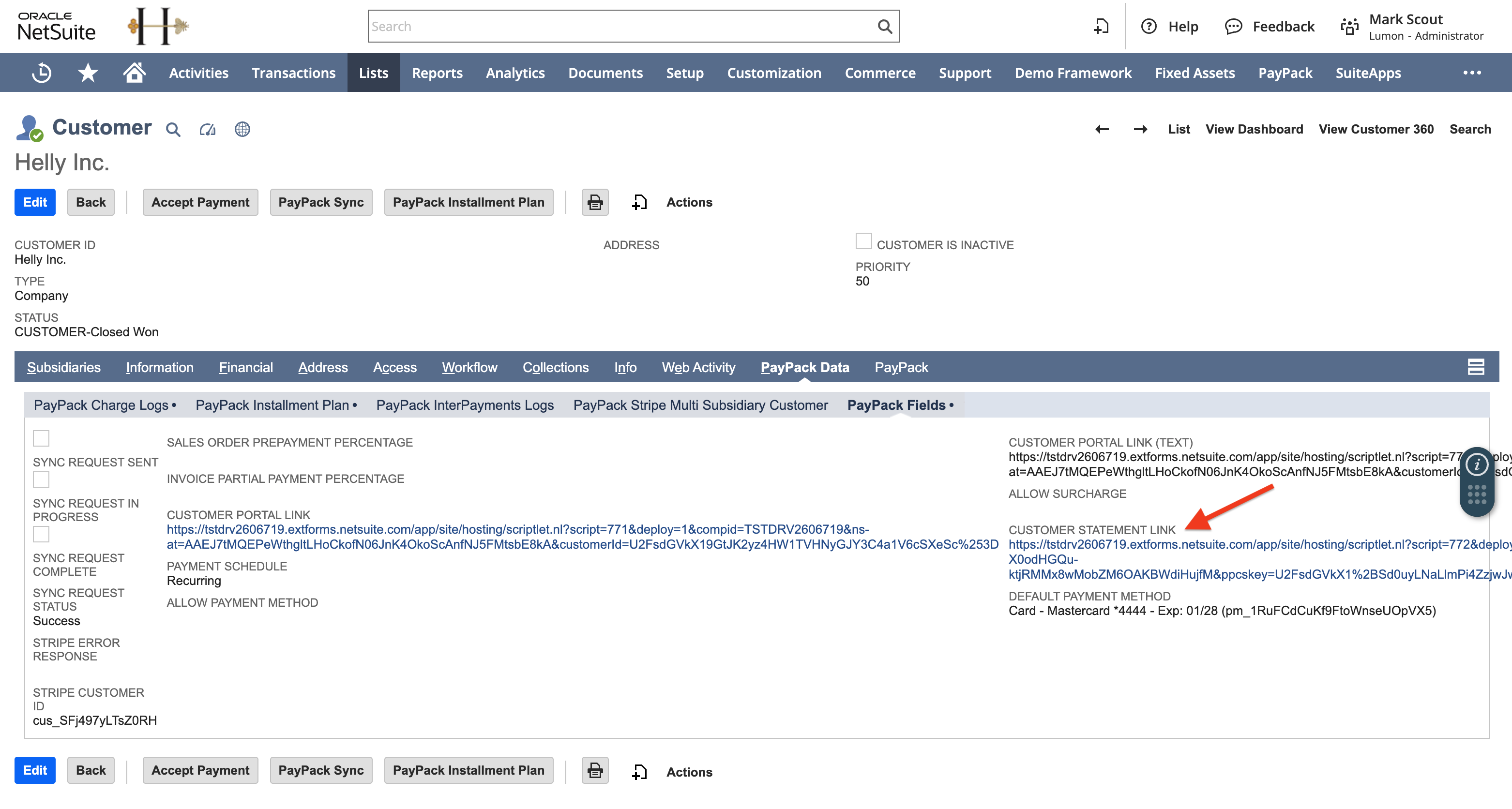Image resolution: width=1512 pixels, height=809 pixels.
Task: Open the Activities menu
Action: tap(198, 73)
